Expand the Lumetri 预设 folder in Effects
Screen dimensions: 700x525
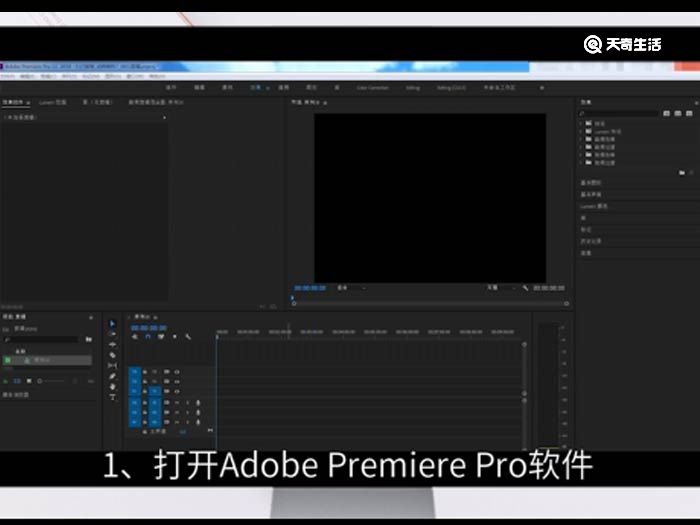click(x=580, y=131)
